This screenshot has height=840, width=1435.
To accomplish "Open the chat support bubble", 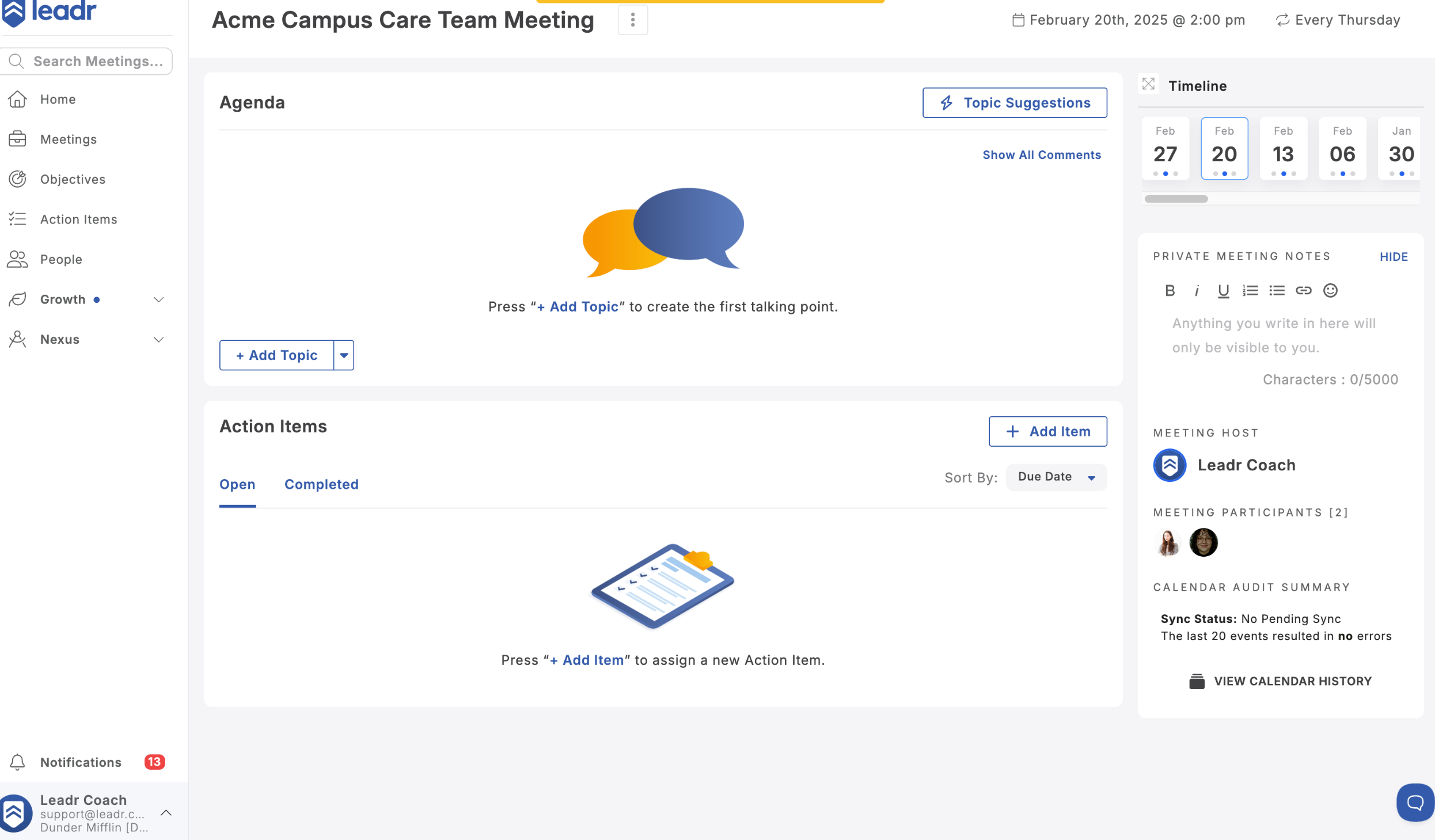I will [1414, 802].
